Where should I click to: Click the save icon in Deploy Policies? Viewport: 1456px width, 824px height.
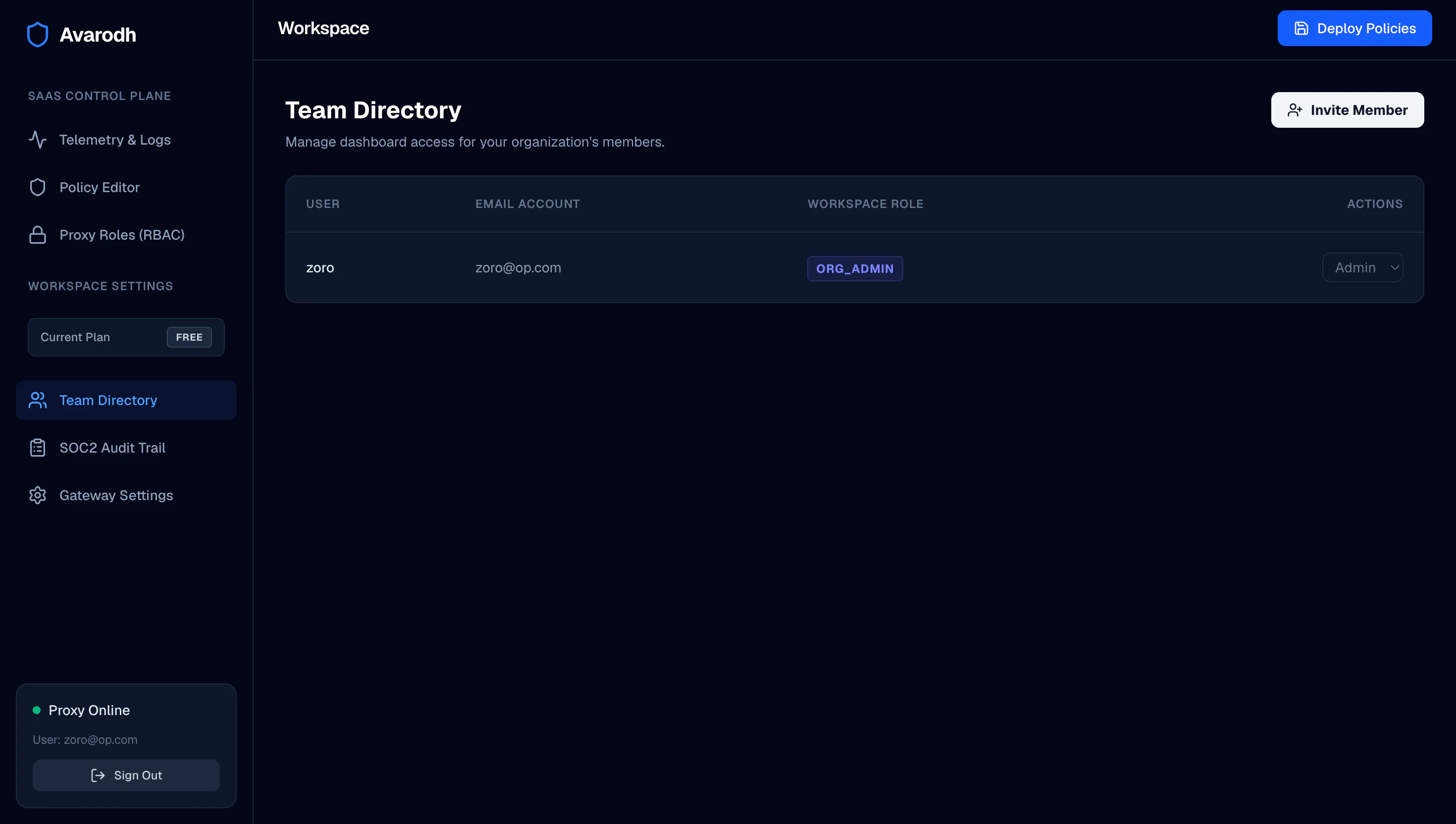[1301, 28]
